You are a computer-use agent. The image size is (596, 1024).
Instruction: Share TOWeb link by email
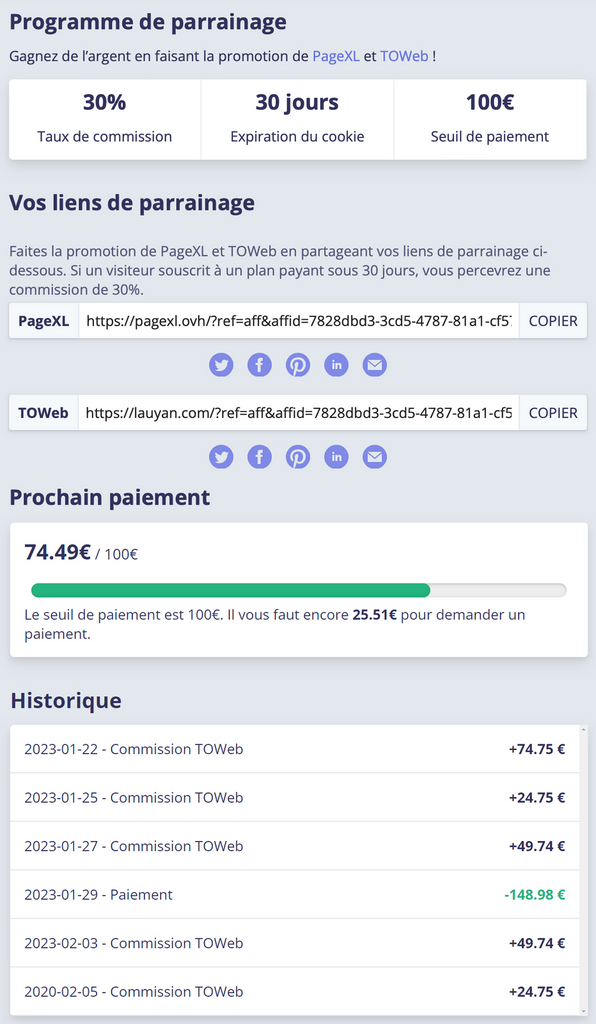click(x=374, y=457)
